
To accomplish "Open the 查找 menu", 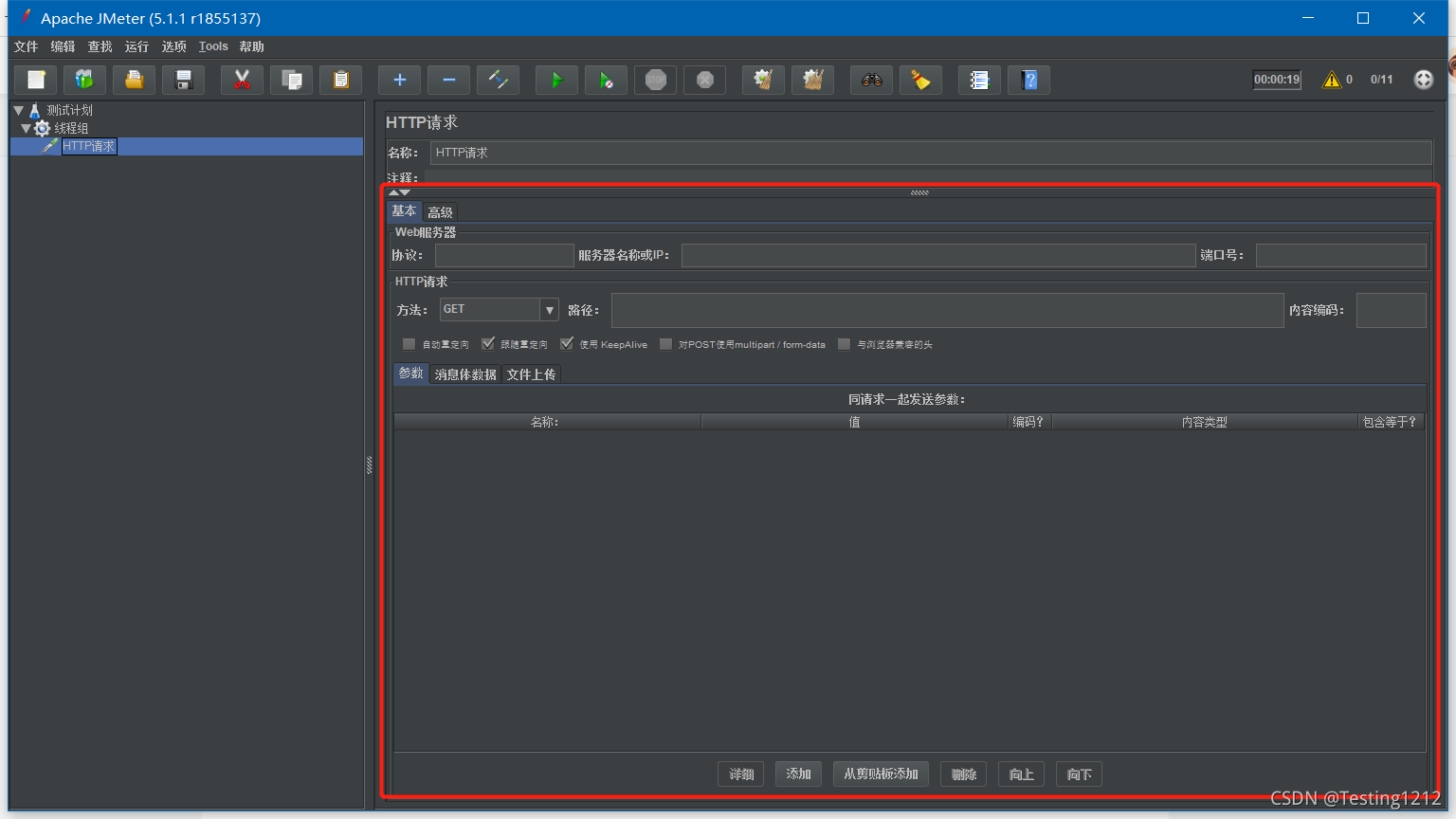I will 100,46.
